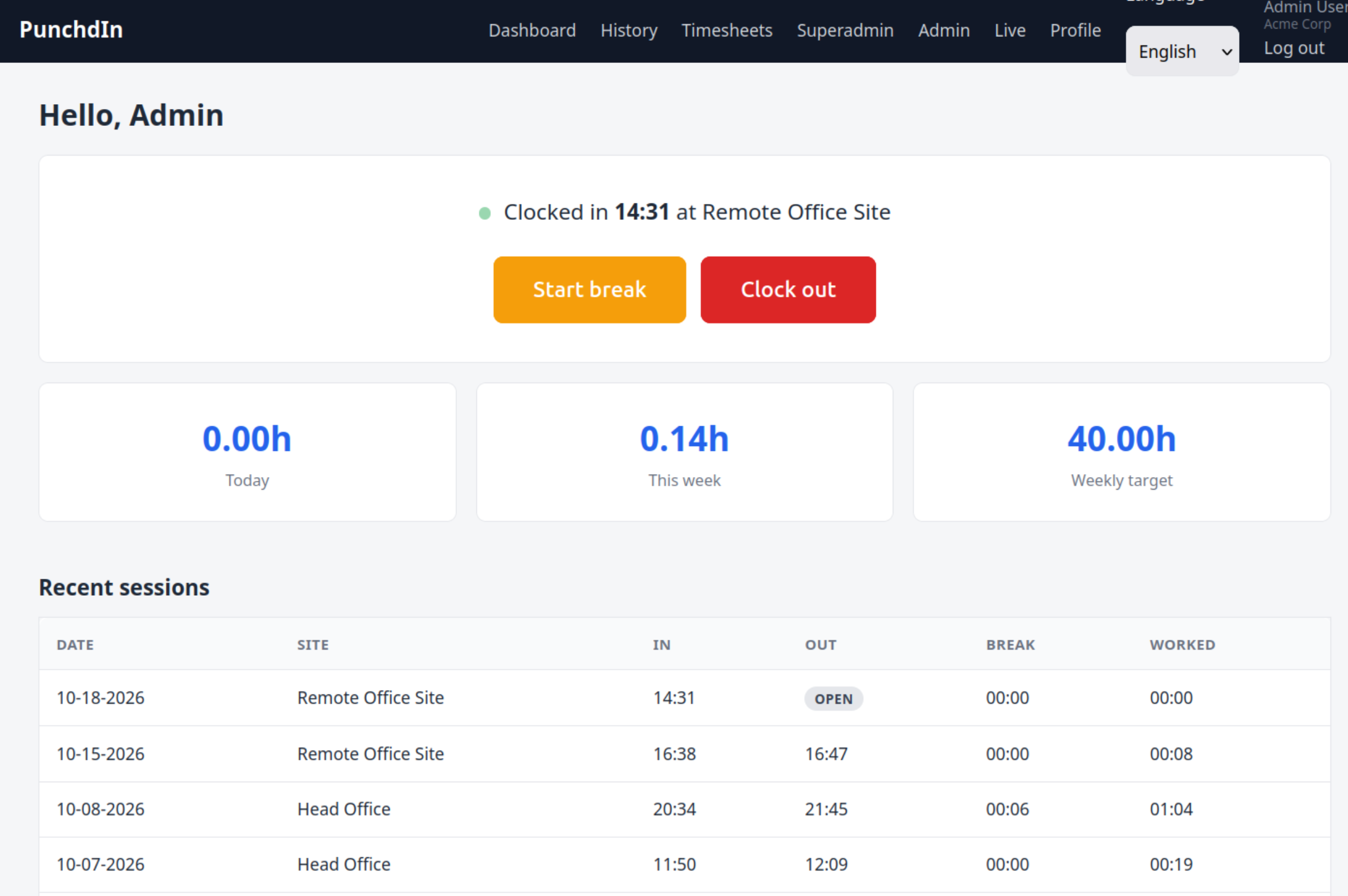Image resolution: width=1348 pixels, height=896 pixels.
Task: Click the 00:06 break value
Action: click(1007, 809)
